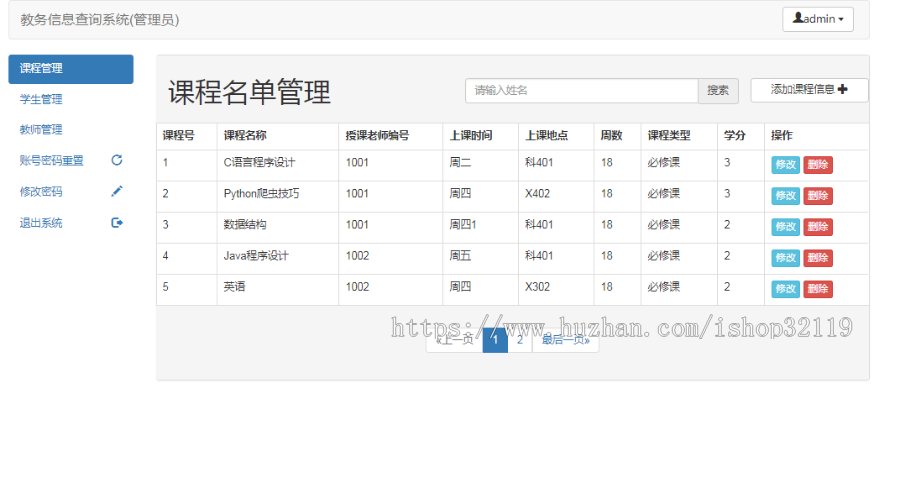Screen dimensions: 900x488
Task: Open 修改密码 sidebar item
Action: click(41, 192)
